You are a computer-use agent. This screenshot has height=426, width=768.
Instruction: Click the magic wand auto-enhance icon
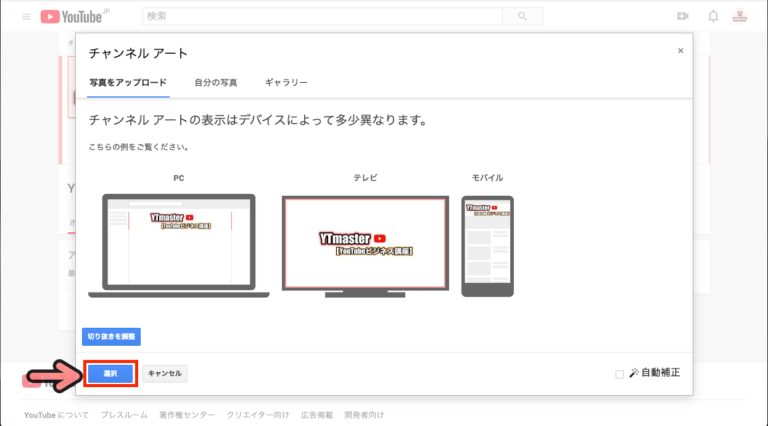pos(633,373)
